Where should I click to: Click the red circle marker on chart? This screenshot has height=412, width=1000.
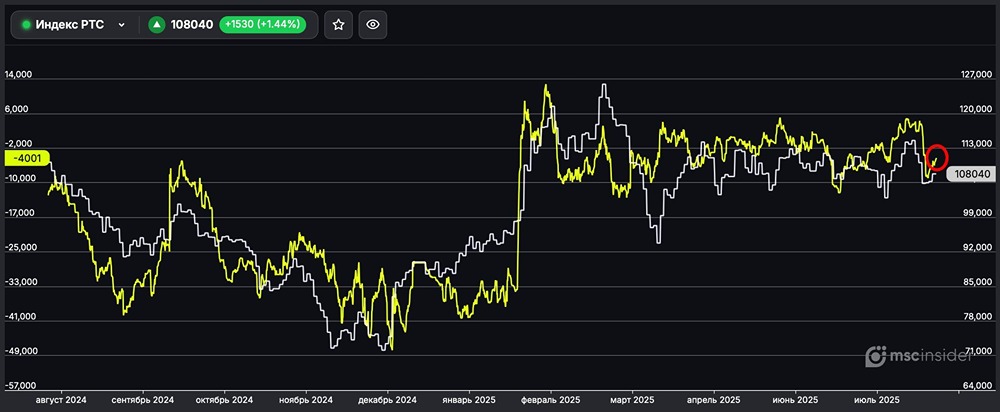coord(937,157)
